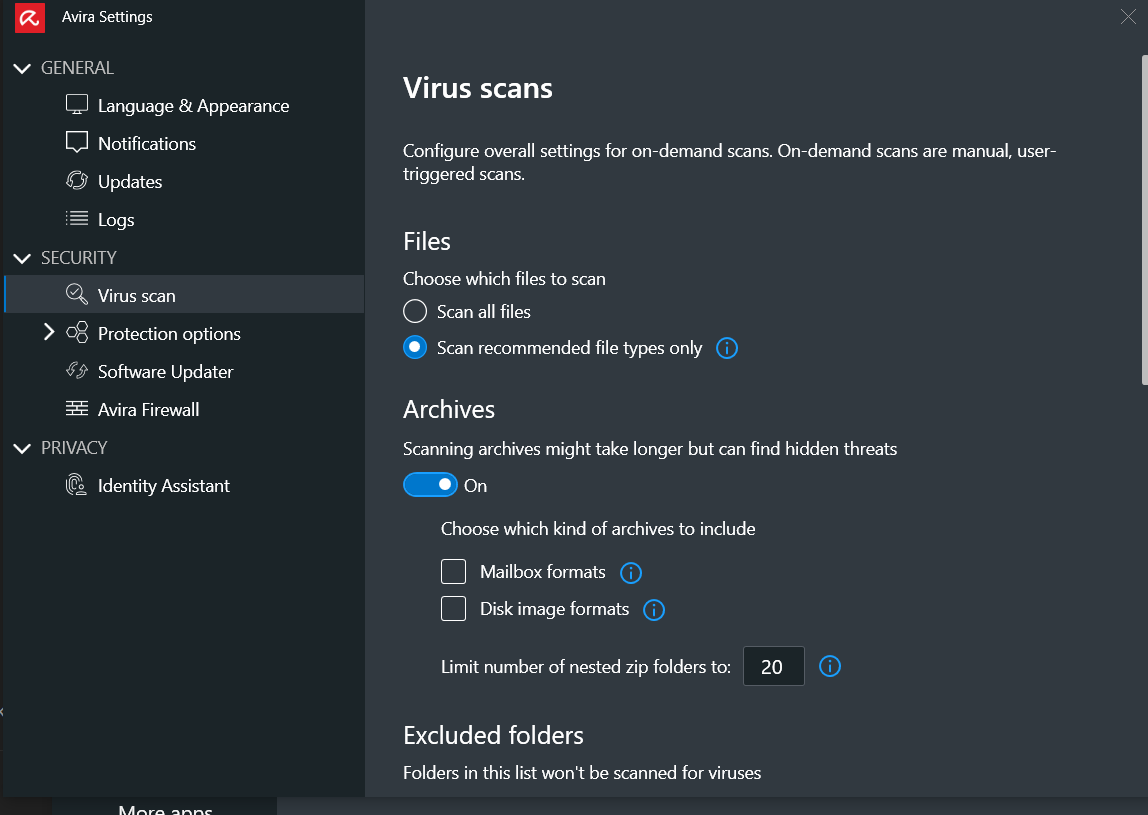Viewport: 1148px width, 815px height.
Task: Collapse the SECURITY section chevron
Action: [x=22, y=258]
